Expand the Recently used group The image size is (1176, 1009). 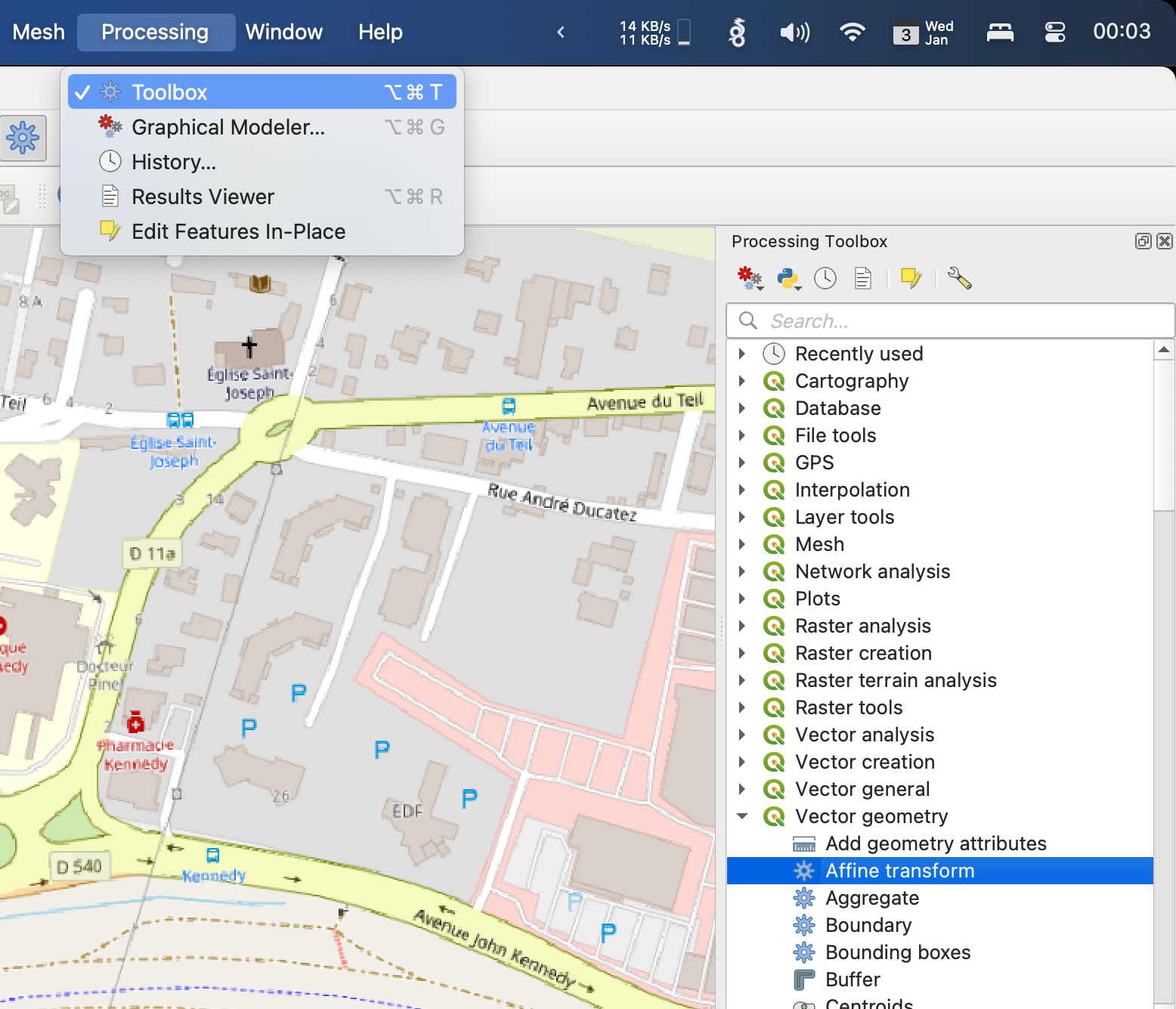(742, 354)
